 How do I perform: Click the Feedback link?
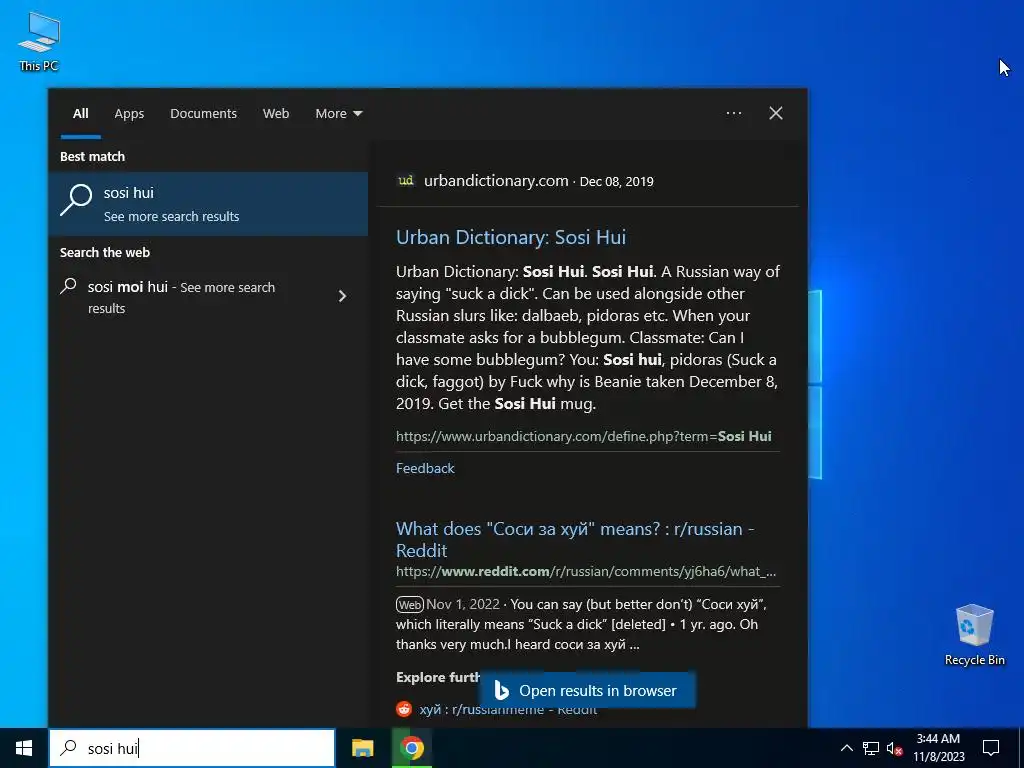[425, 468]
